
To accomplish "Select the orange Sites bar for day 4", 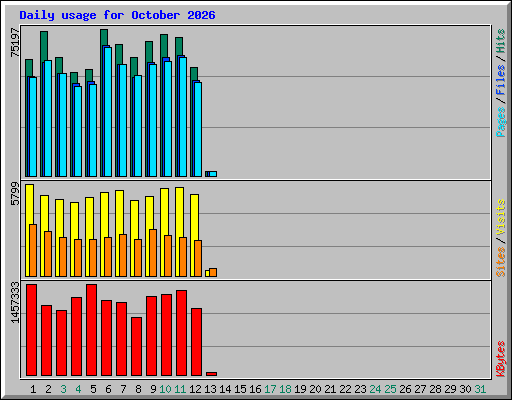I will click(78, 258).
